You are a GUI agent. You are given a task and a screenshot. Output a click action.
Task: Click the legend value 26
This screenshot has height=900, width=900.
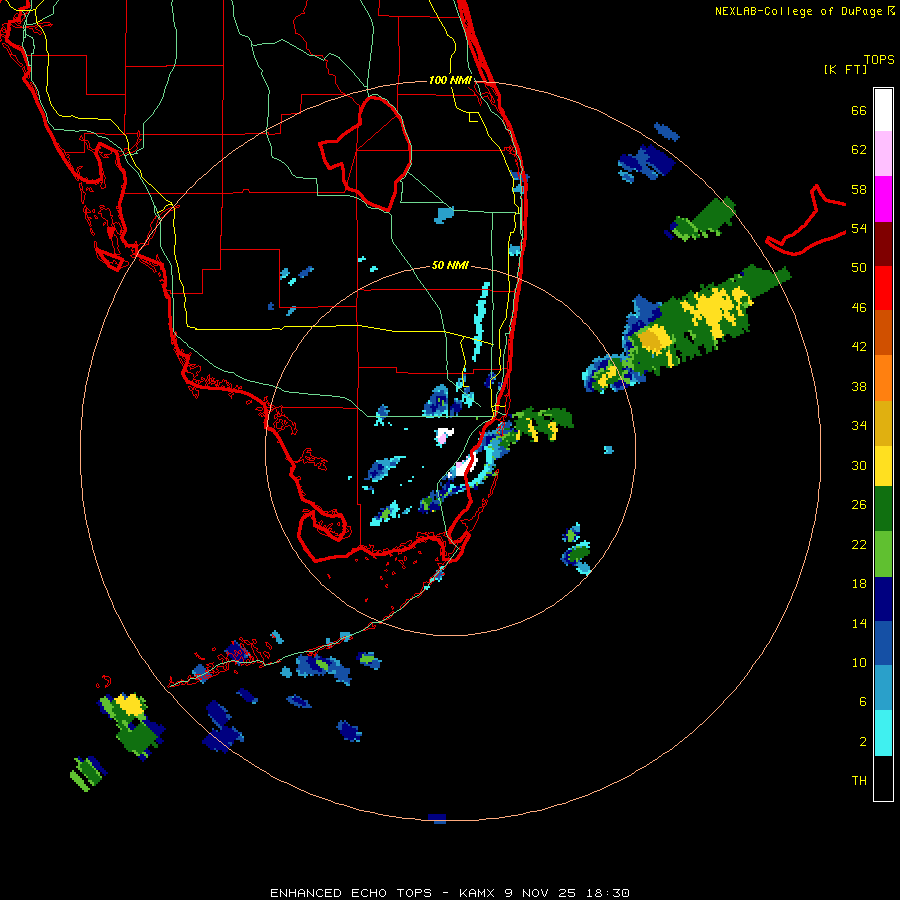pos(859,505)
